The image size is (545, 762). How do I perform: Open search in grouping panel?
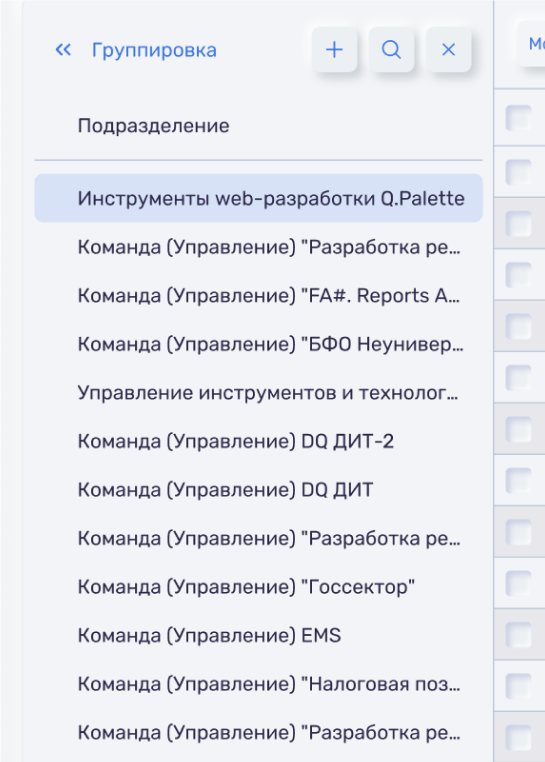(x=391, y=50)
